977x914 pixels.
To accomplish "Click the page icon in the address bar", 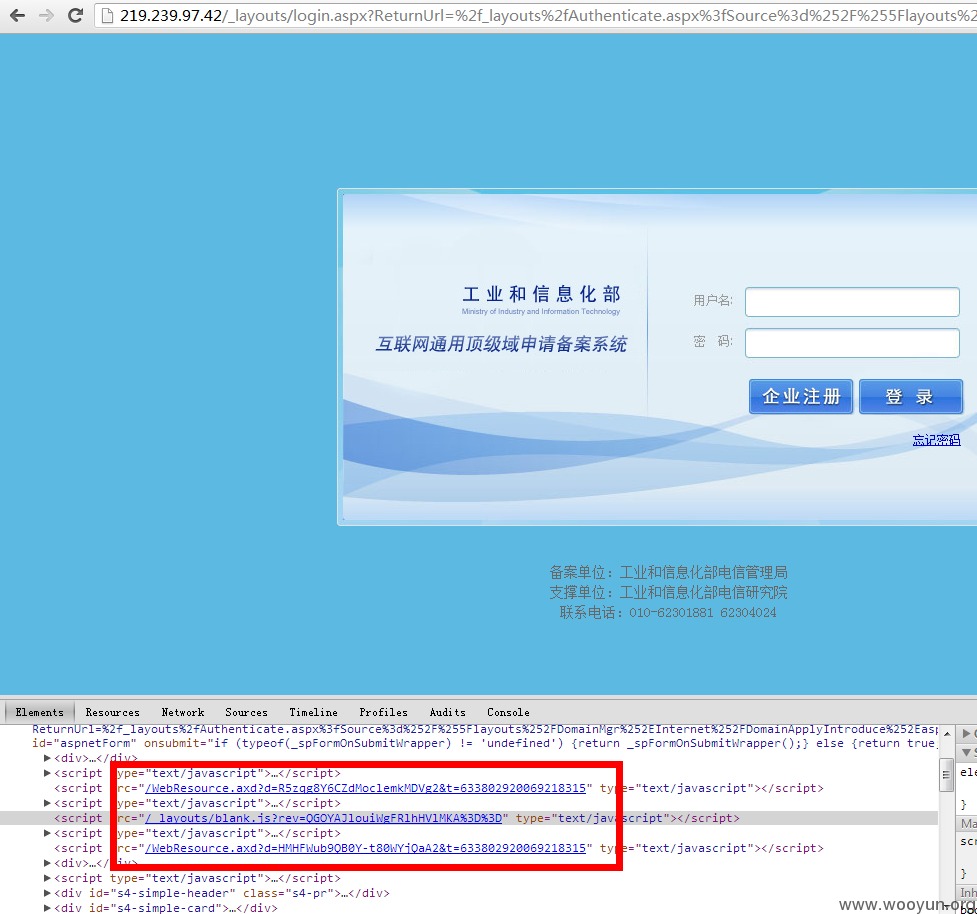I will pyautogui.click(x=107, y=16).
